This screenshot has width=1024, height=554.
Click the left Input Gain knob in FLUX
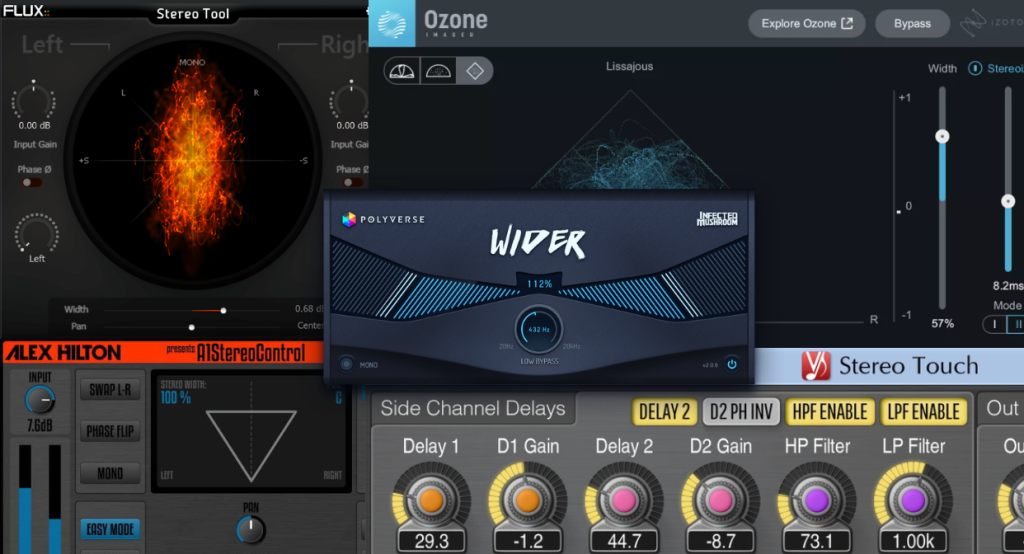33,101
